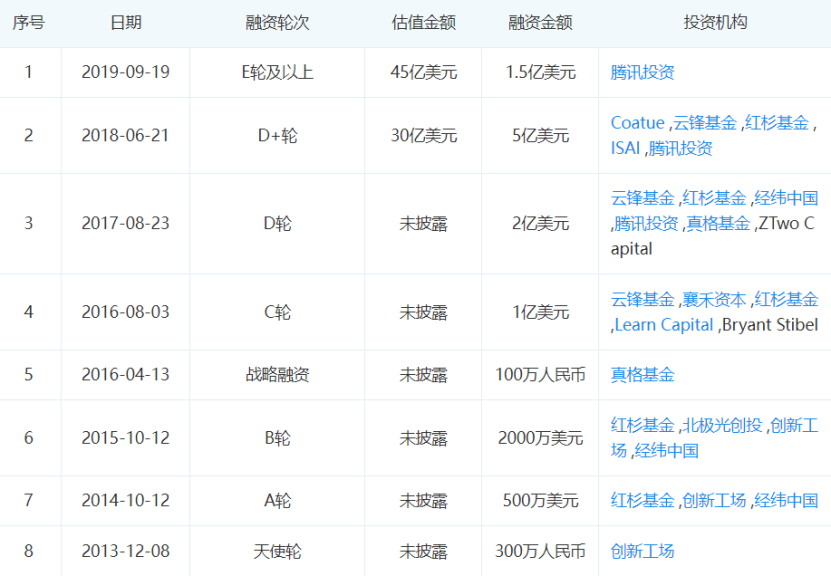Click 未披露 valuation in the 战略融资 row

point(423,375)
